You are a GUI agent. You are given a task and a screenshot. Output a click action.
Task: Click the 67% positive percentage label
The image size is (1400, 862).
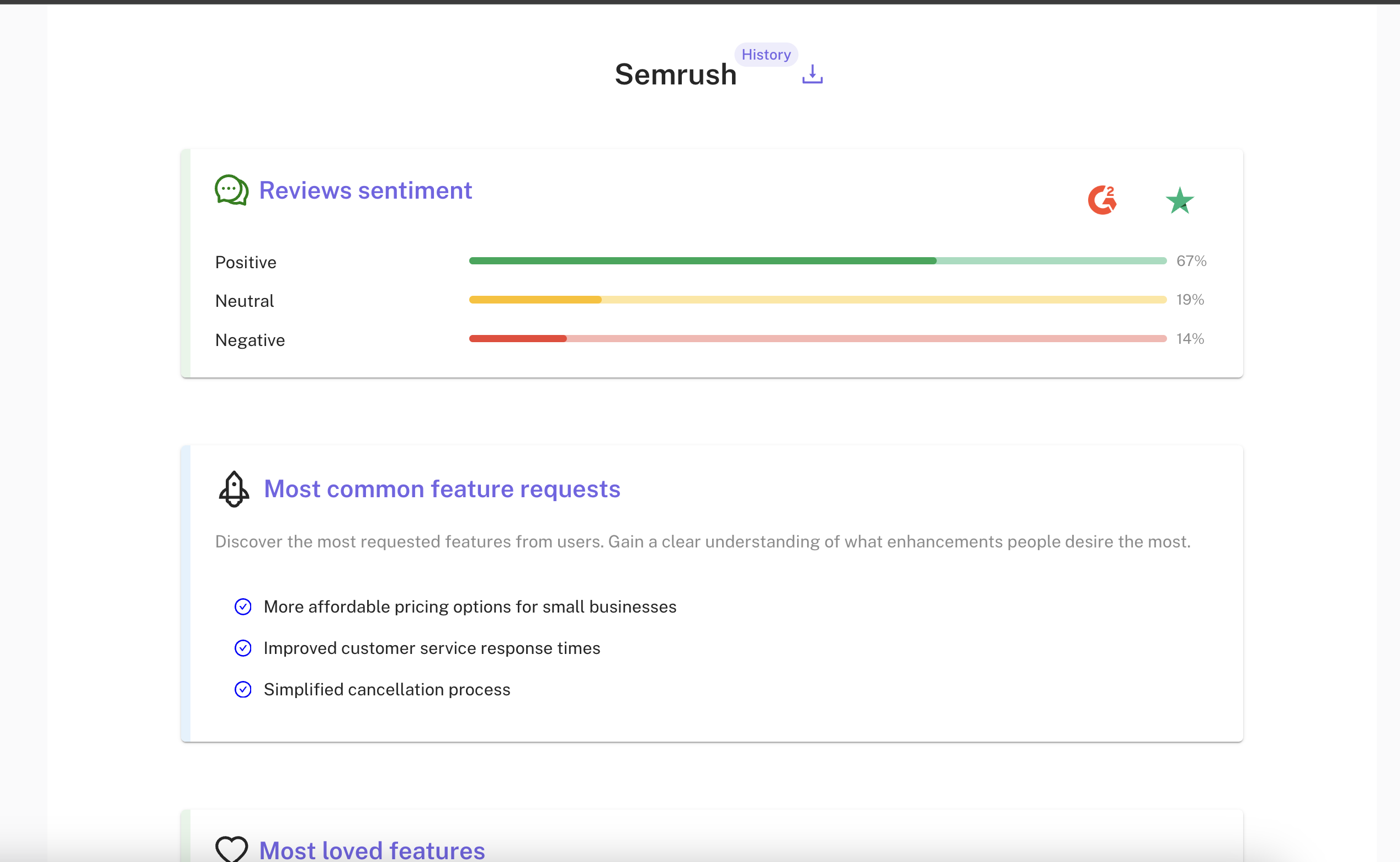tap(1191, 261)
